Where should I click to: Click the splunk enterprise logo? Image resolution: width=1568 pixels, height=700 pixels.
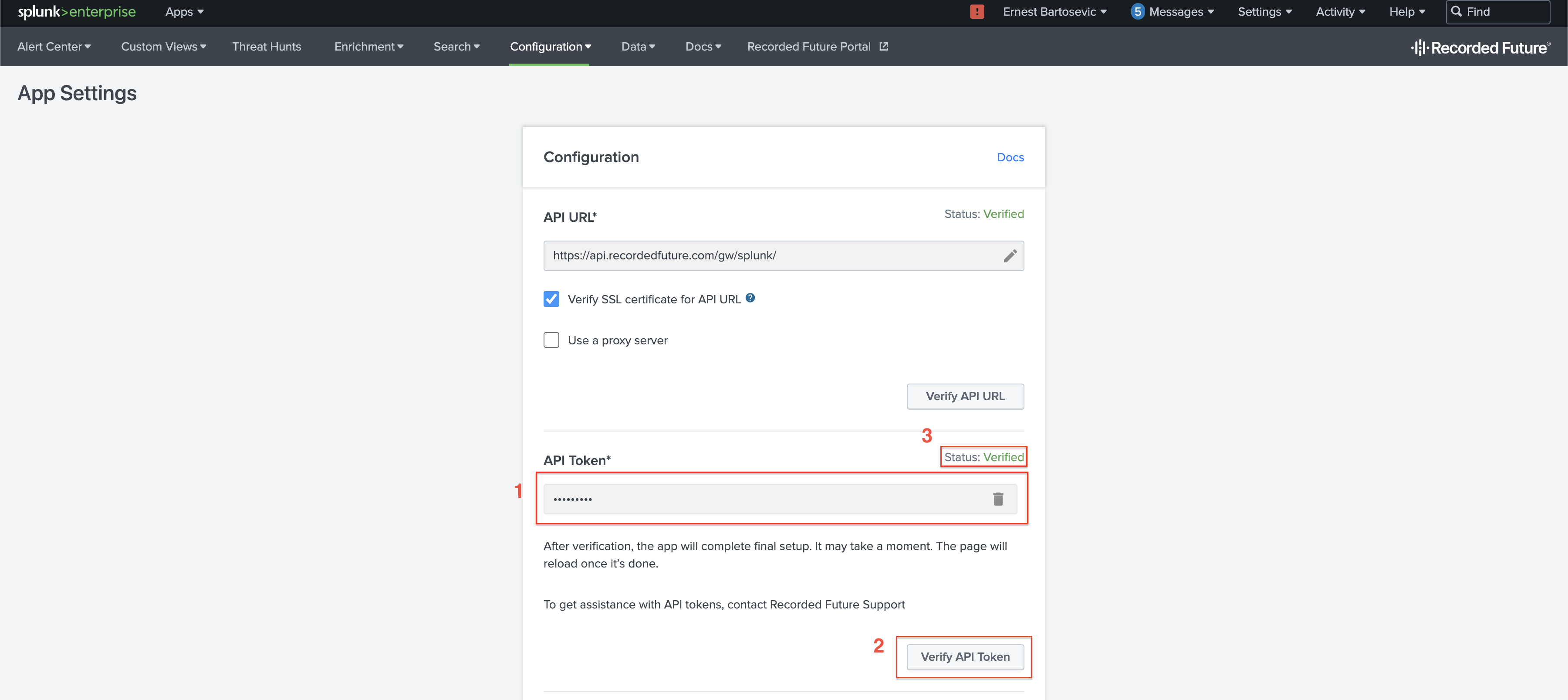(x=77, y=12)
